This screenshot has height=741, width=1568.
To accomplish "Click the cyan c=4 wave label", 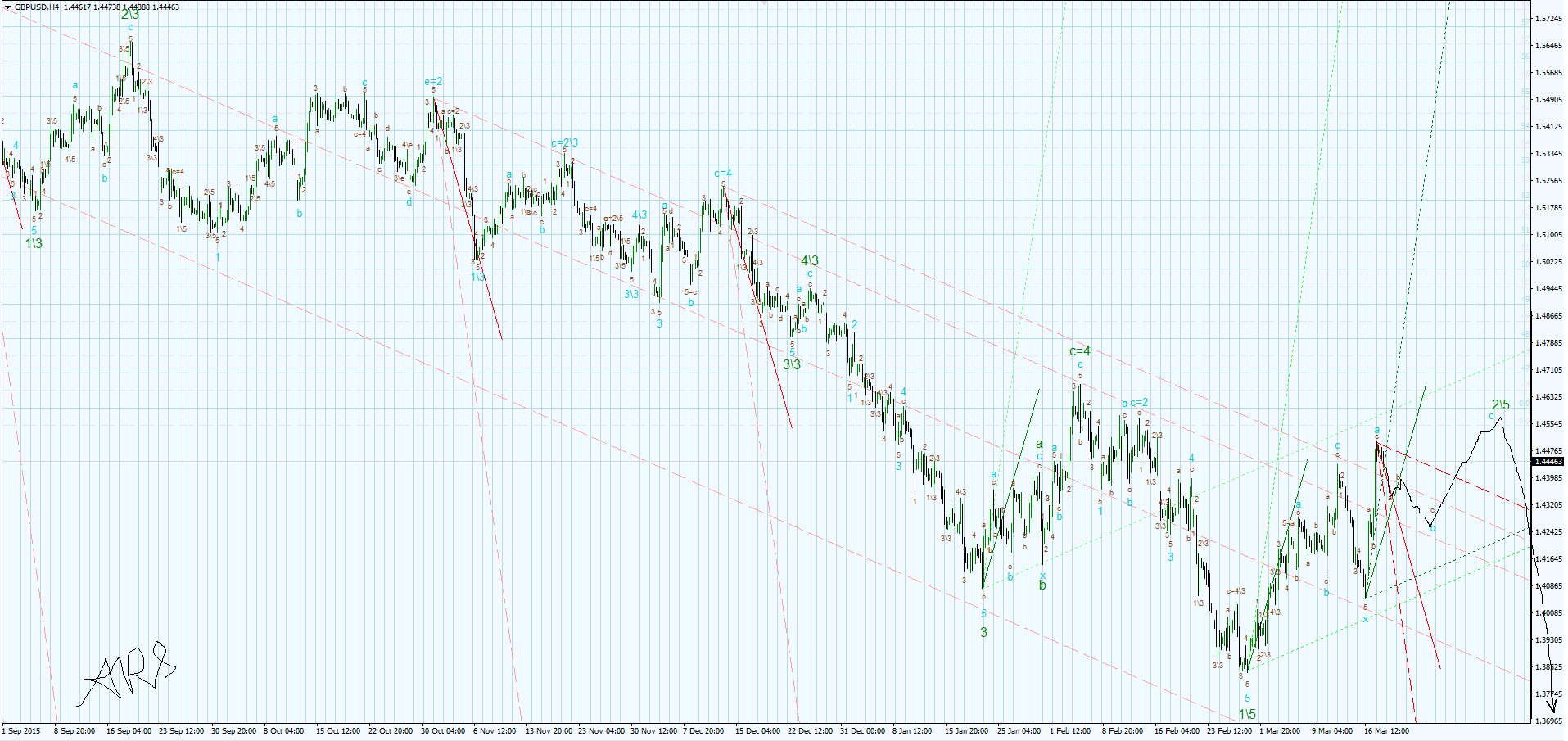I will point(723,173).
